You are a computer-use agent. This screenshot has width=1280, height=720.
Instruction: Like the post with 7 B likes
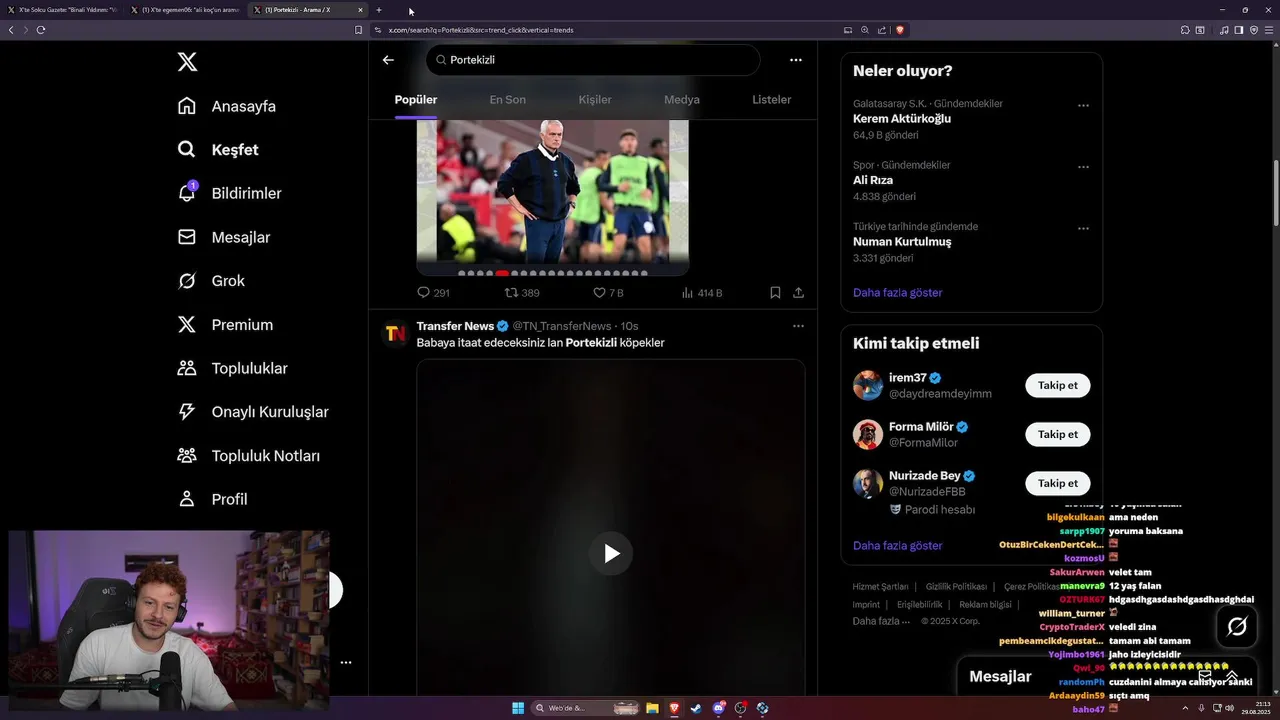[x=608, y=293]
